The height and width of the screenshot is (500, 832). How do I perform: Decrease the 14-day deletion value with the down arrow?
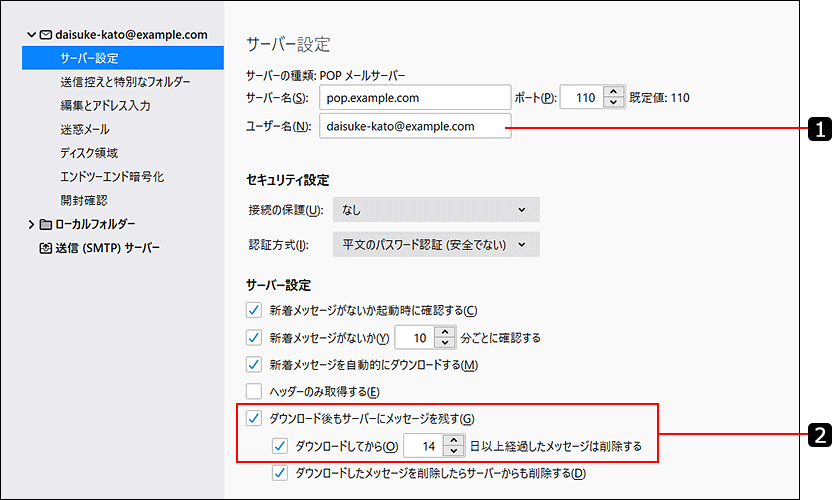point(455,451)
